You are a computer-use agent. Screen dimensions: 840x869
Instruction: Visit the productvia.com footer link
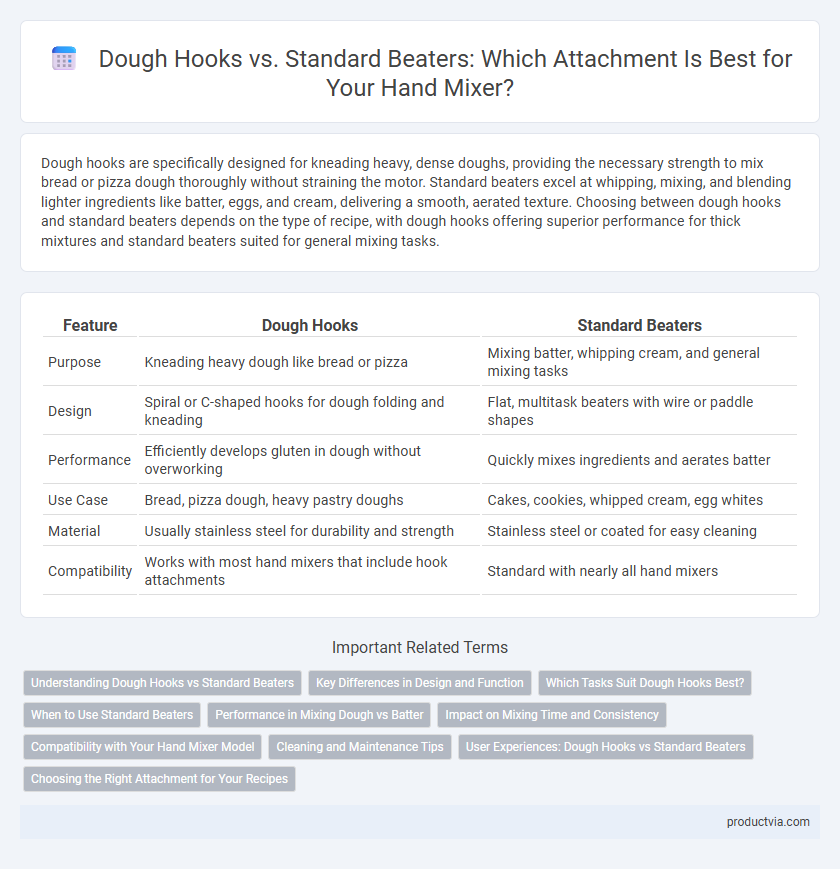768,822
